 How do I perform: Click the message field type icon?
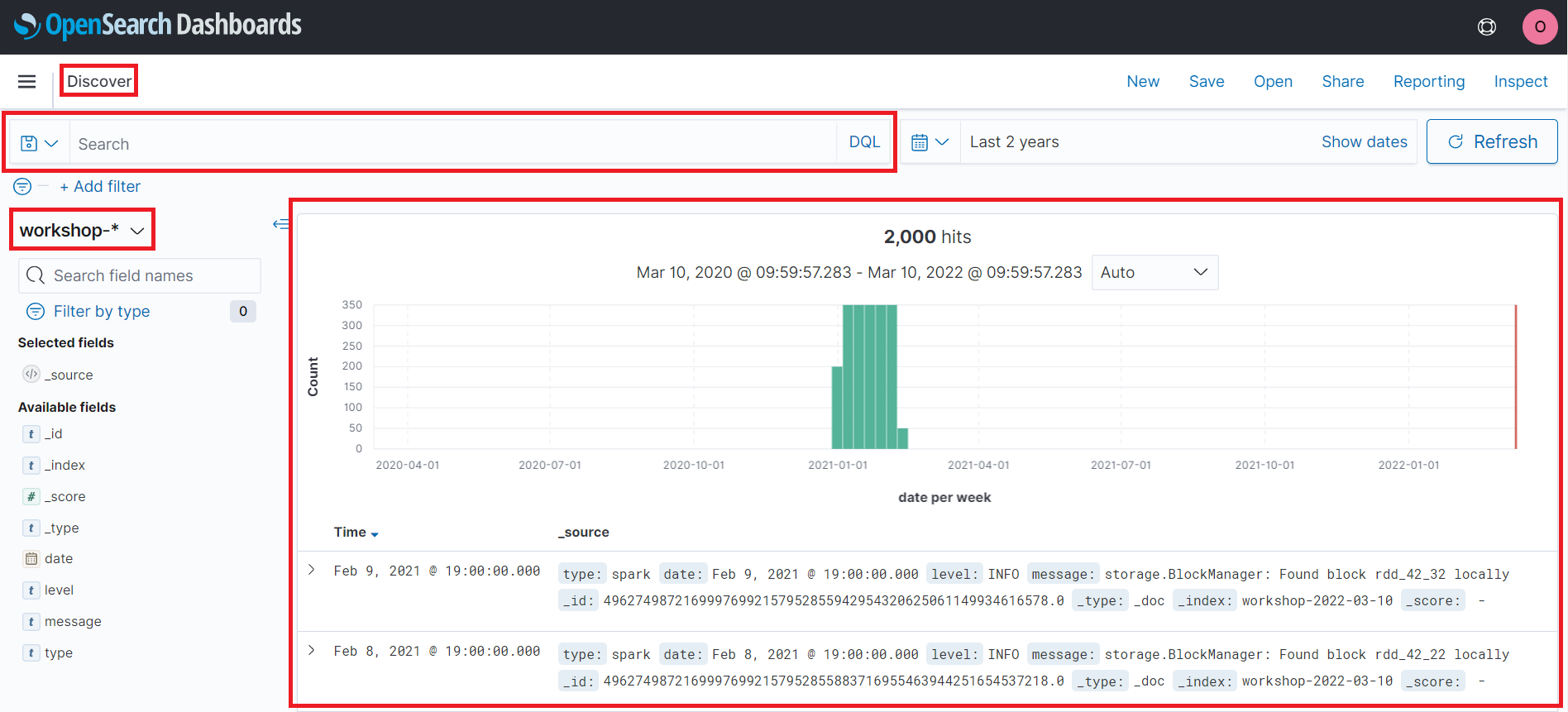(31, 621)
